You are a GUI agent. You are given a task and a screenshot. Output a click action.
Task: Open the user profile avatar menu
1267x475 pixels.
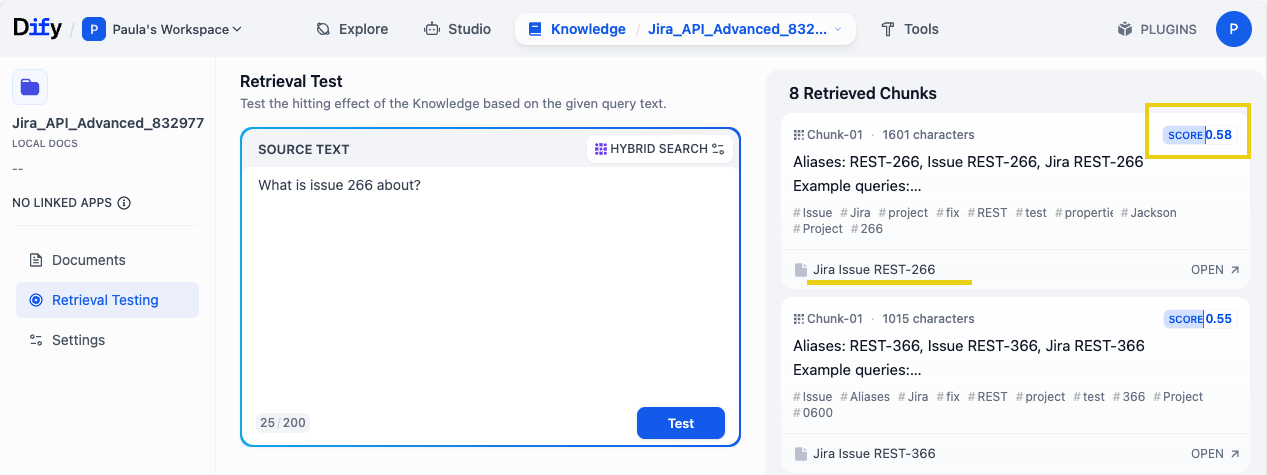click(x=1233, y=29)
